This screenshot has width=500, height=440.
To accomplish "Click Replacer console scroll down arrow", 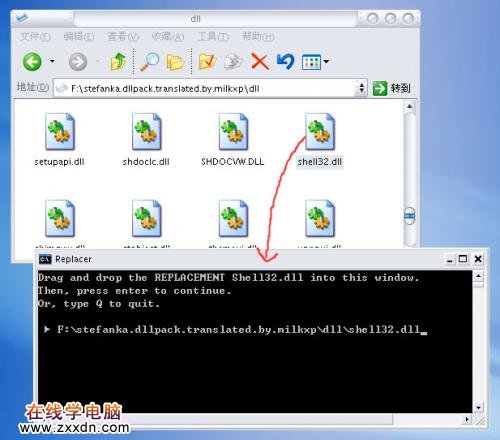I will point(478,408).
